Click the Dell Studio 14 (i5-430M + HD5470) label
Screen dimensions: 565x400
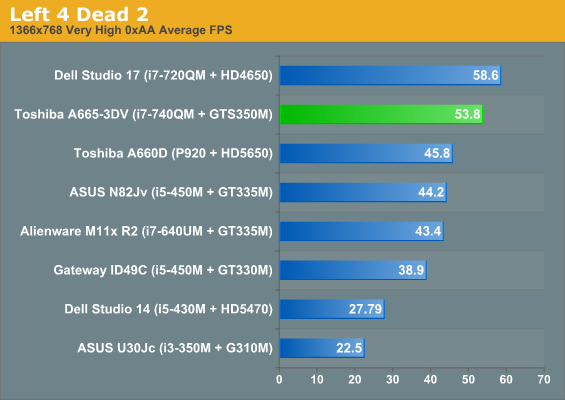tap(168, 309)
